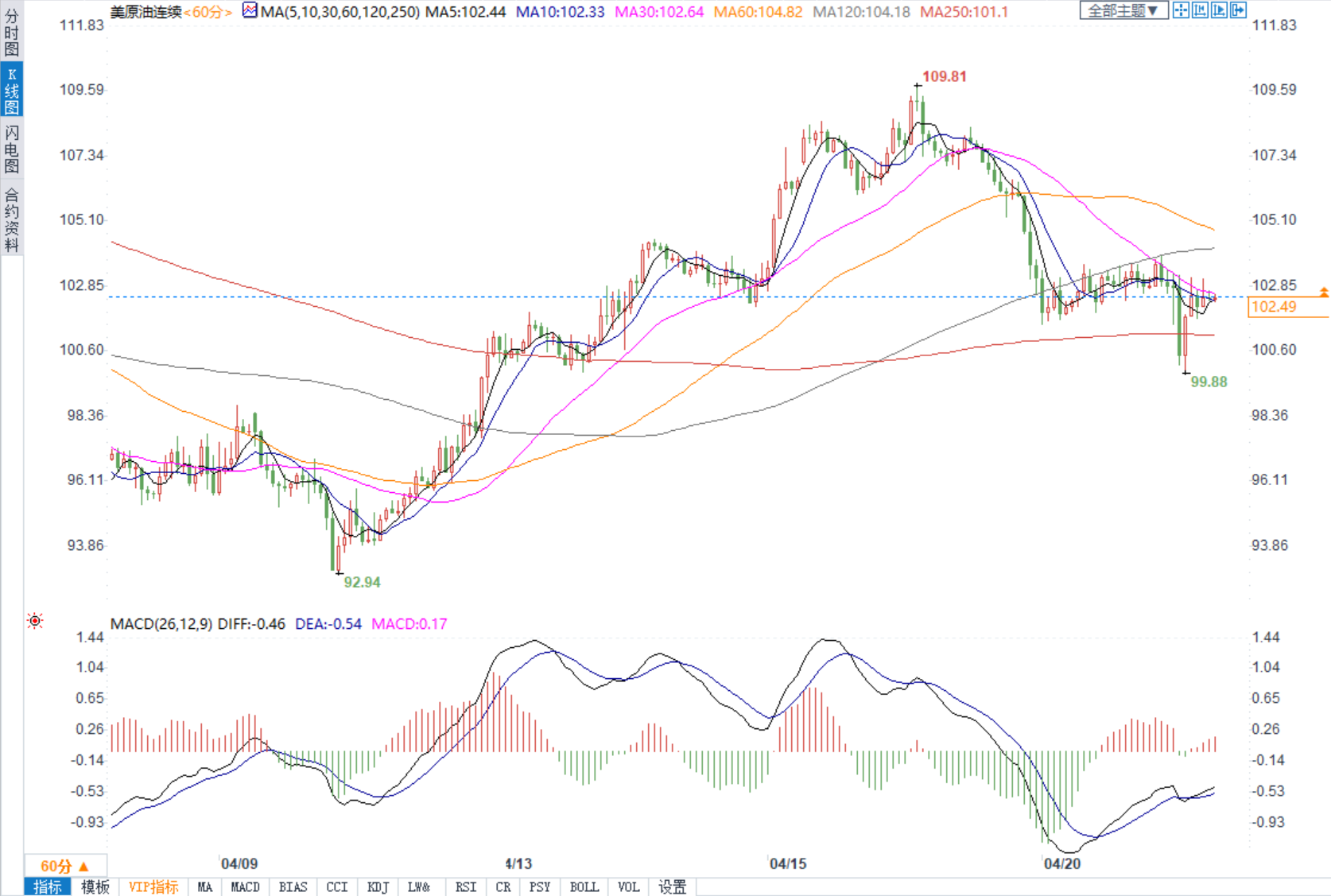Screen dimensions: 1331x896
Task: Open the 全部主题 dropdown
Action: click(1123, 10)
